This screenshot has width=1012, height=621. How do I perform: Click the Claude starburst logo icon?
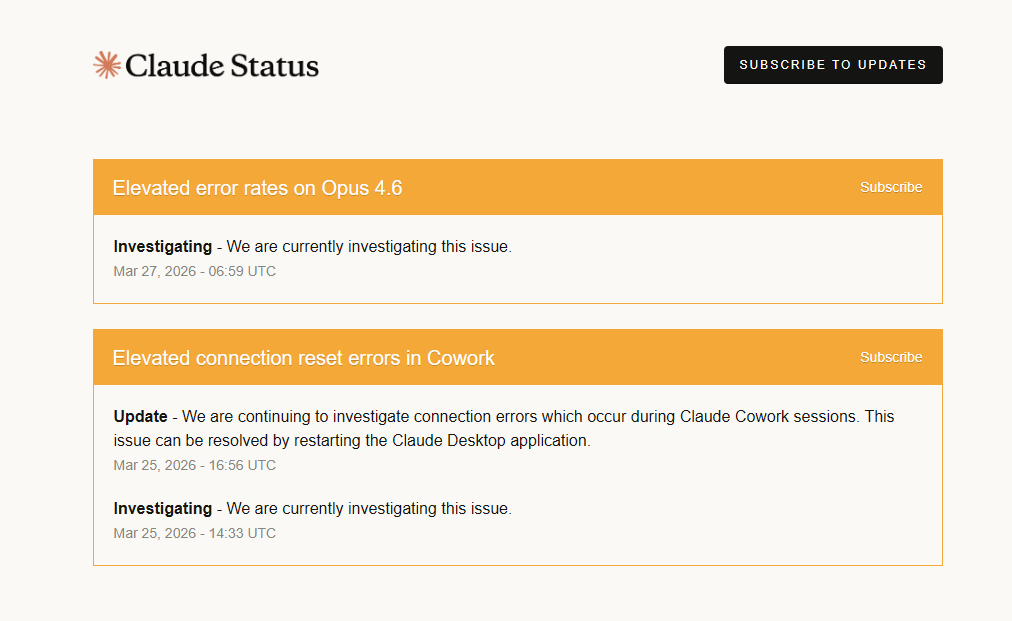[106, 65]
